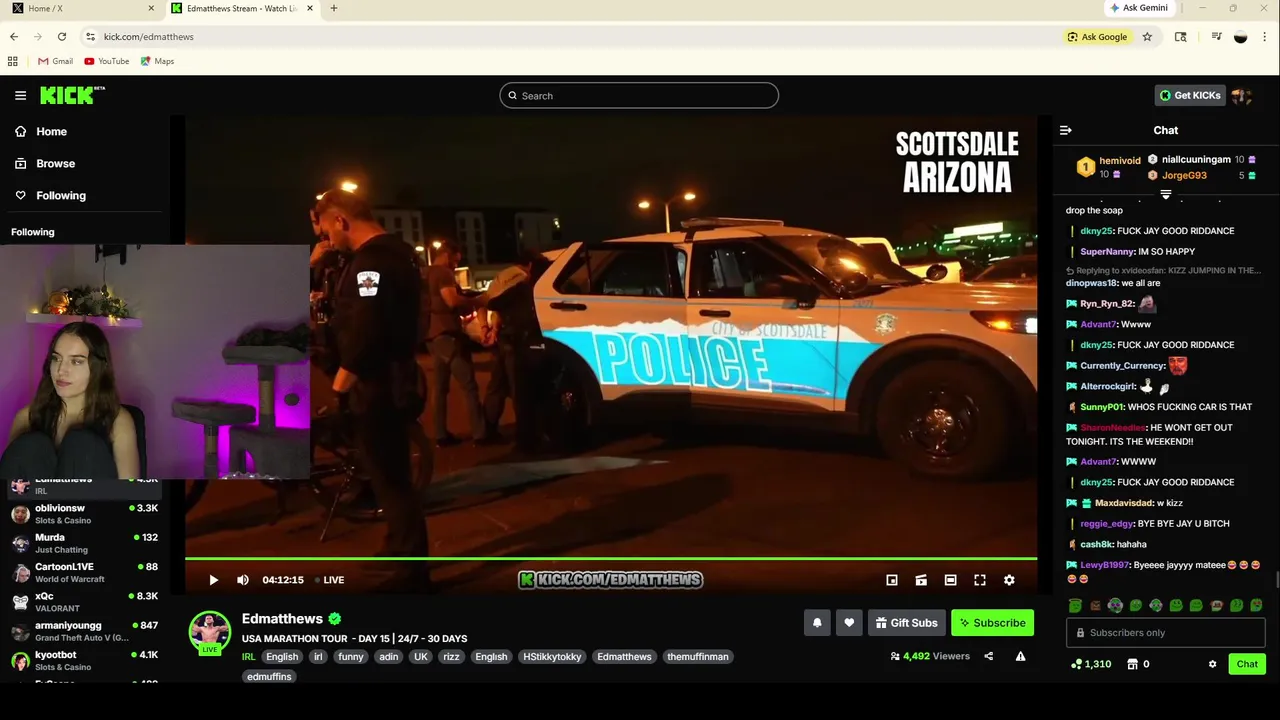Click the green video progress bar
This screenshot has width=1280, height=720.
click(x=611, y=559)
